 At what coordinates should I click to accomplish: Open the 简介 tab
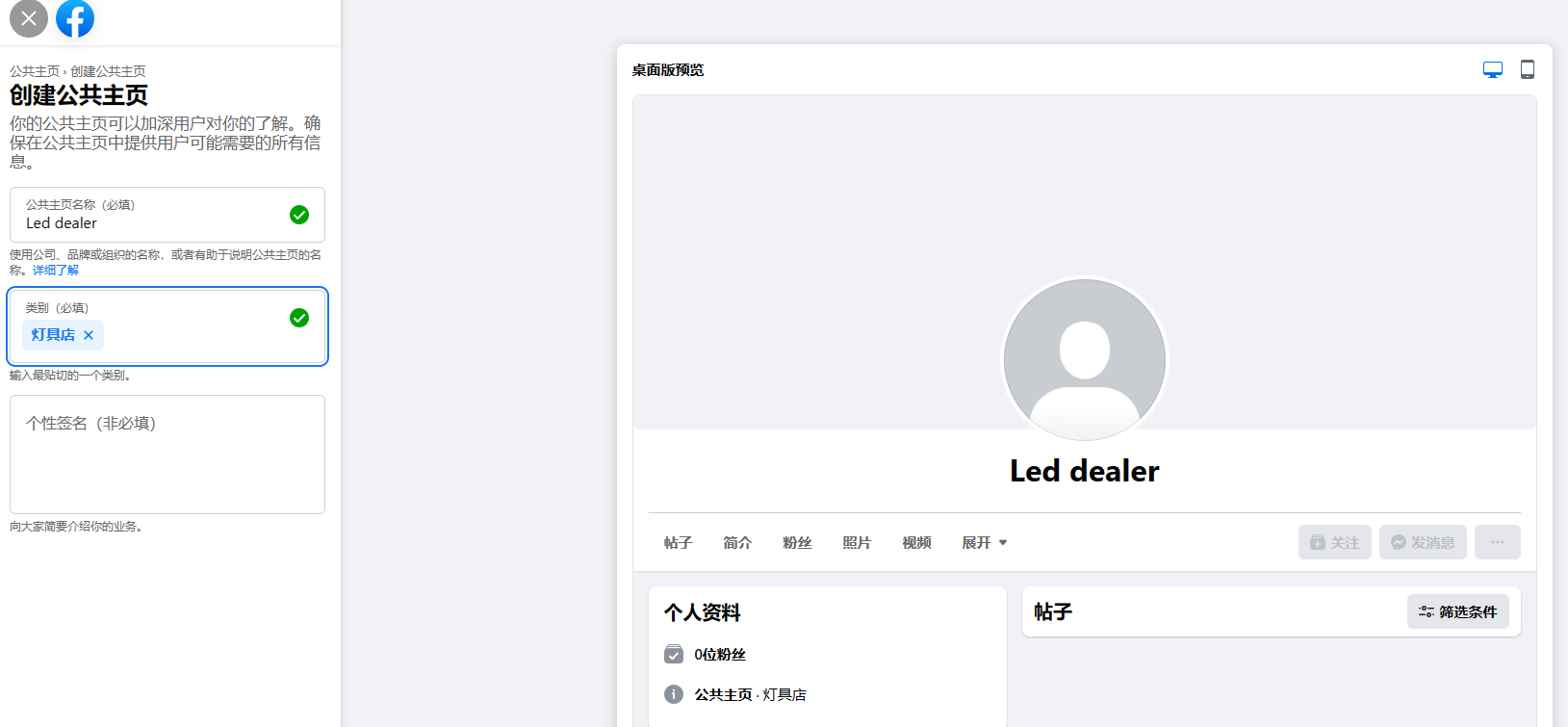click(737, 543)
